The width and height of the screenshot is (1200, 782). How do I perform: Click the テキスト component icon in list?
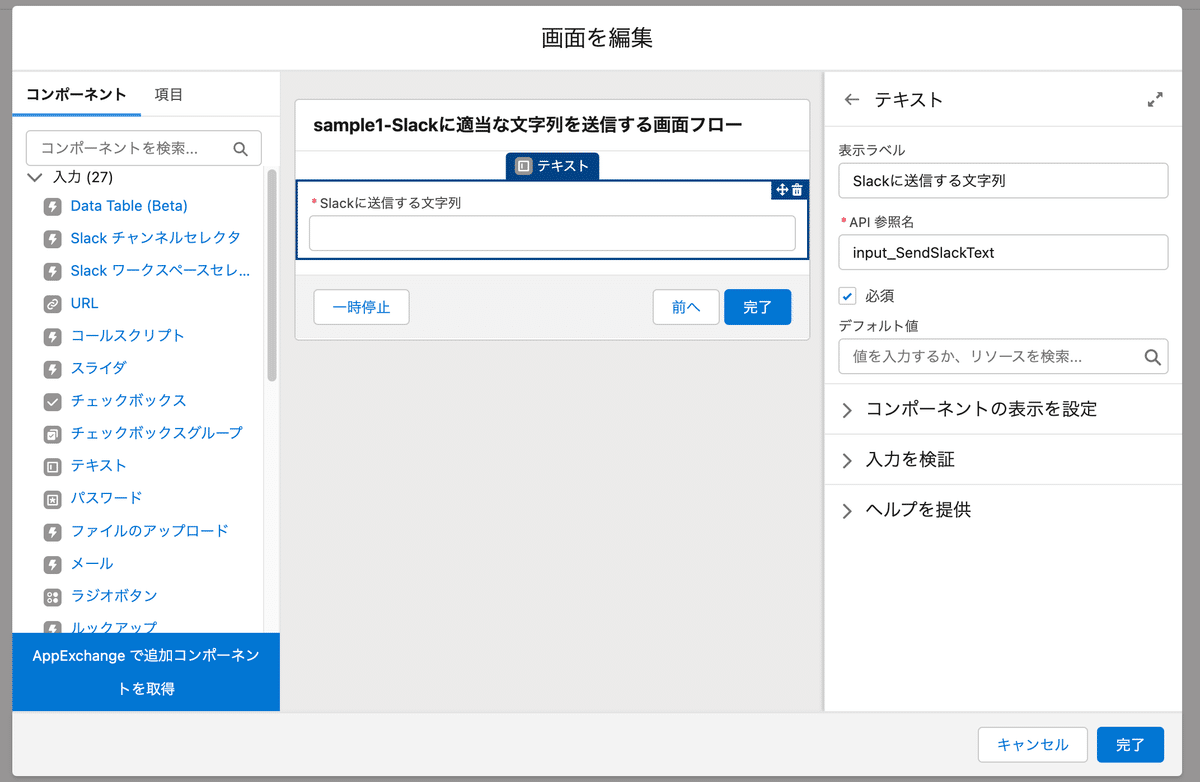point(53,466)
